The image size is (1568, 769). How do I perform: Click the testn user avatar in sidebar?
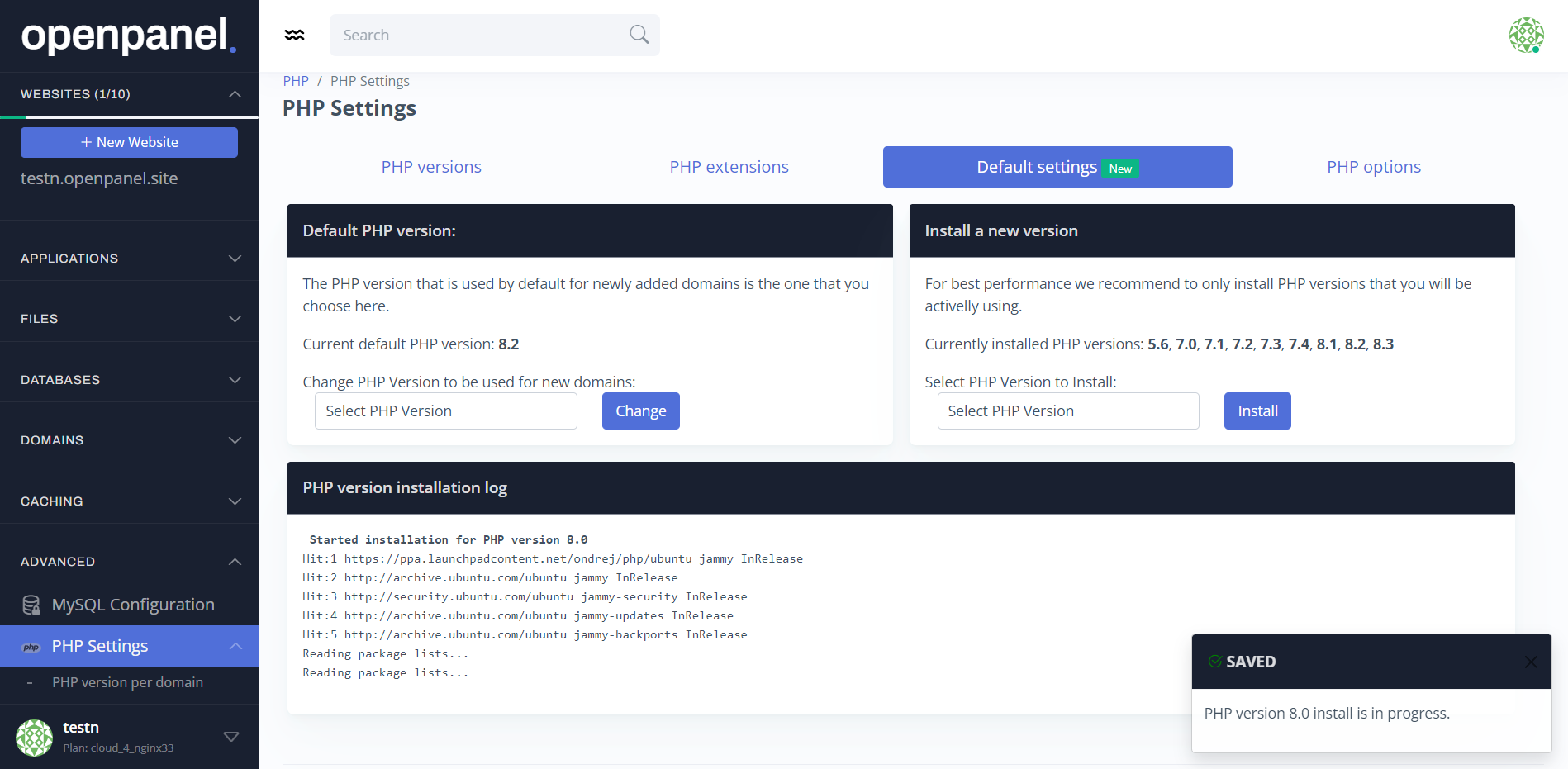click(x=34, y=737)
